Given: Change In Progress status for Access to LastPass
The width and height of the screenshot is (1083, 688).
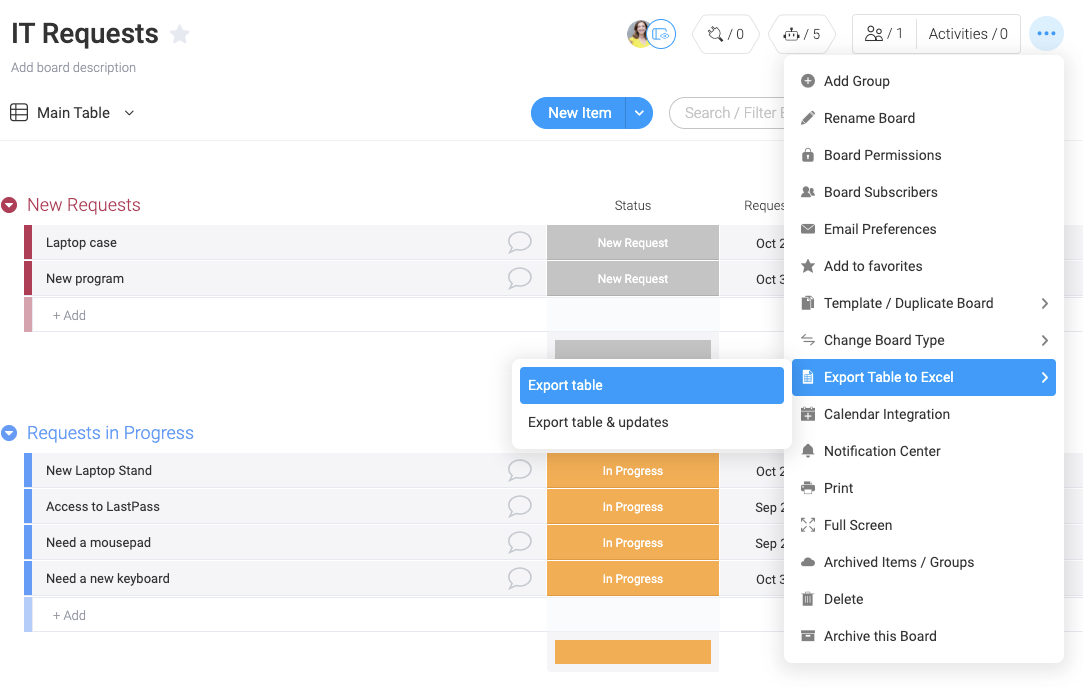Looking at the screenshot, I should pos(633,506).
